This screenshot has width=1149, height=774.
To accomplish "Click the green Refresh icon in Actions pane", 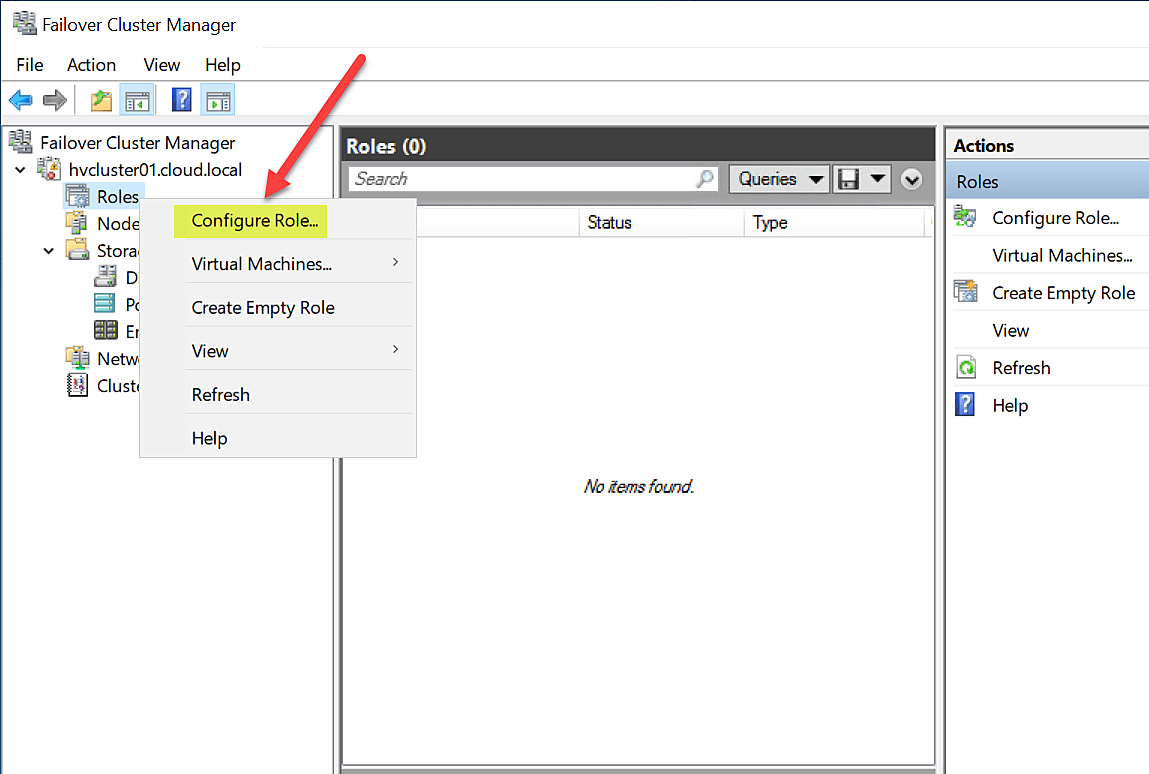I will (x=966, y=367).
